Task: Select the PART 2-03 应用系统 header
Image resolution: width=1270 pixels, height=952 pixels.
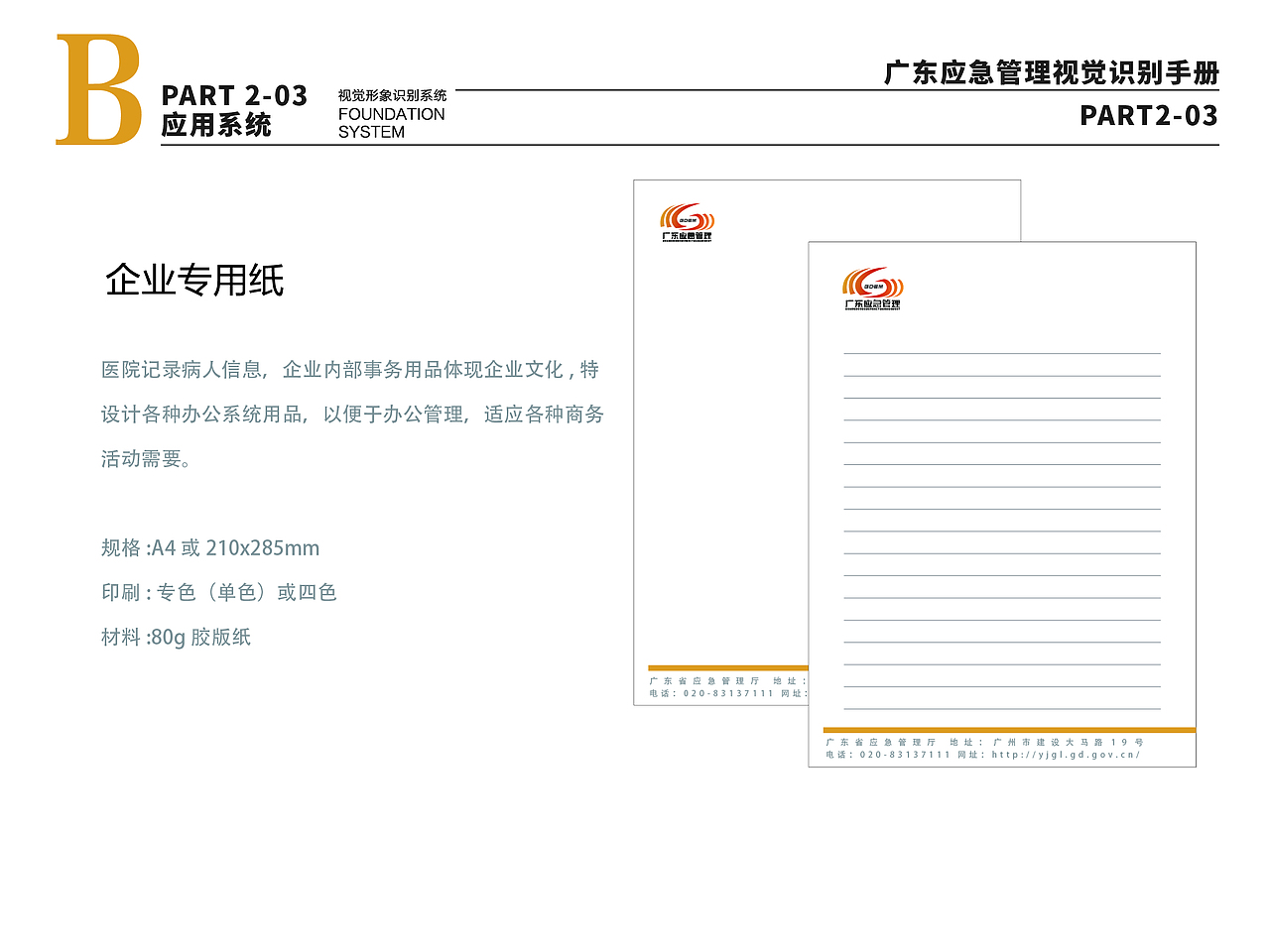Action: tap(233, 111)
